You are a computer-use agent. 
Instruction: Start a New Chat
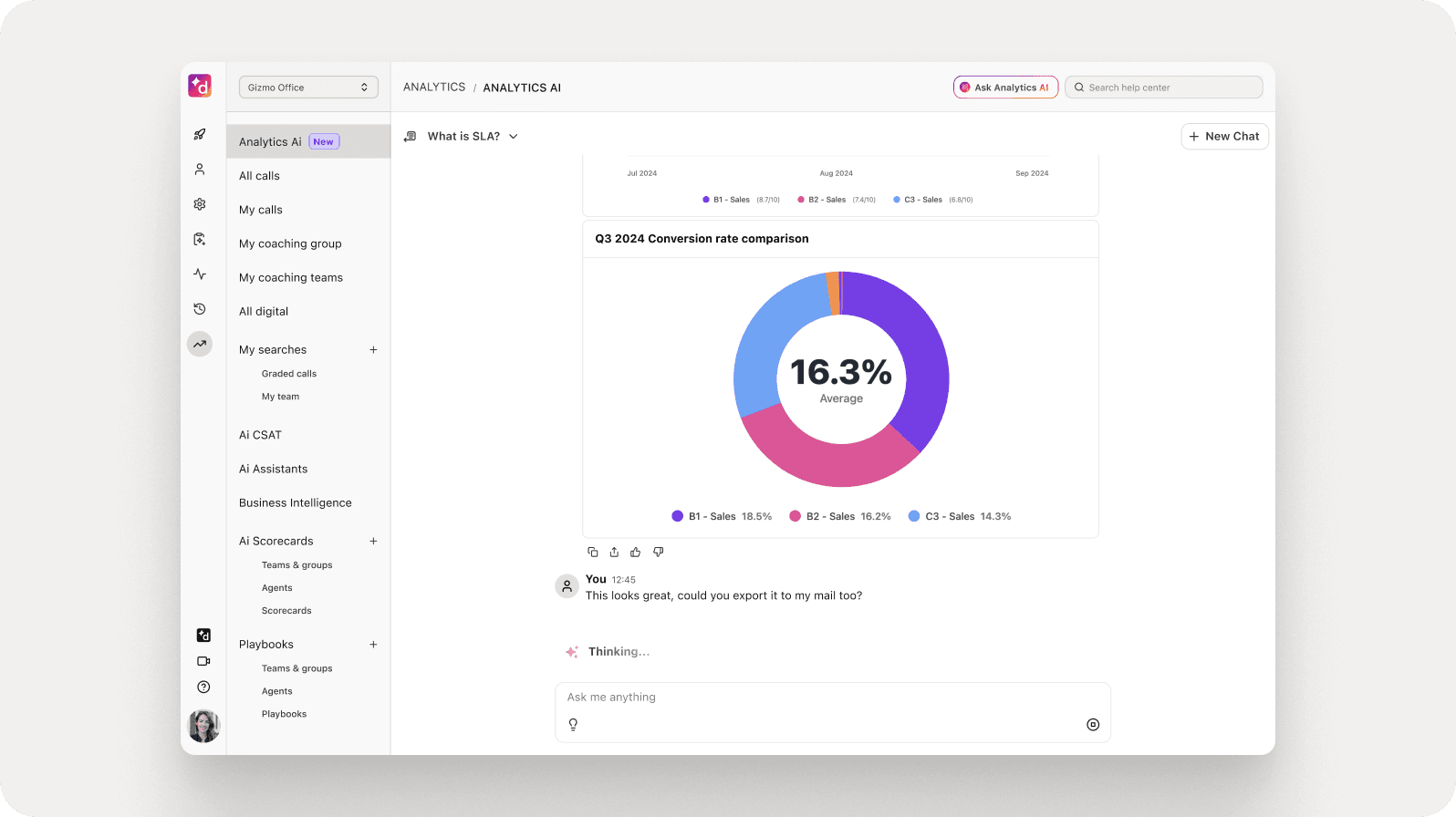(x=1224, y=137)
